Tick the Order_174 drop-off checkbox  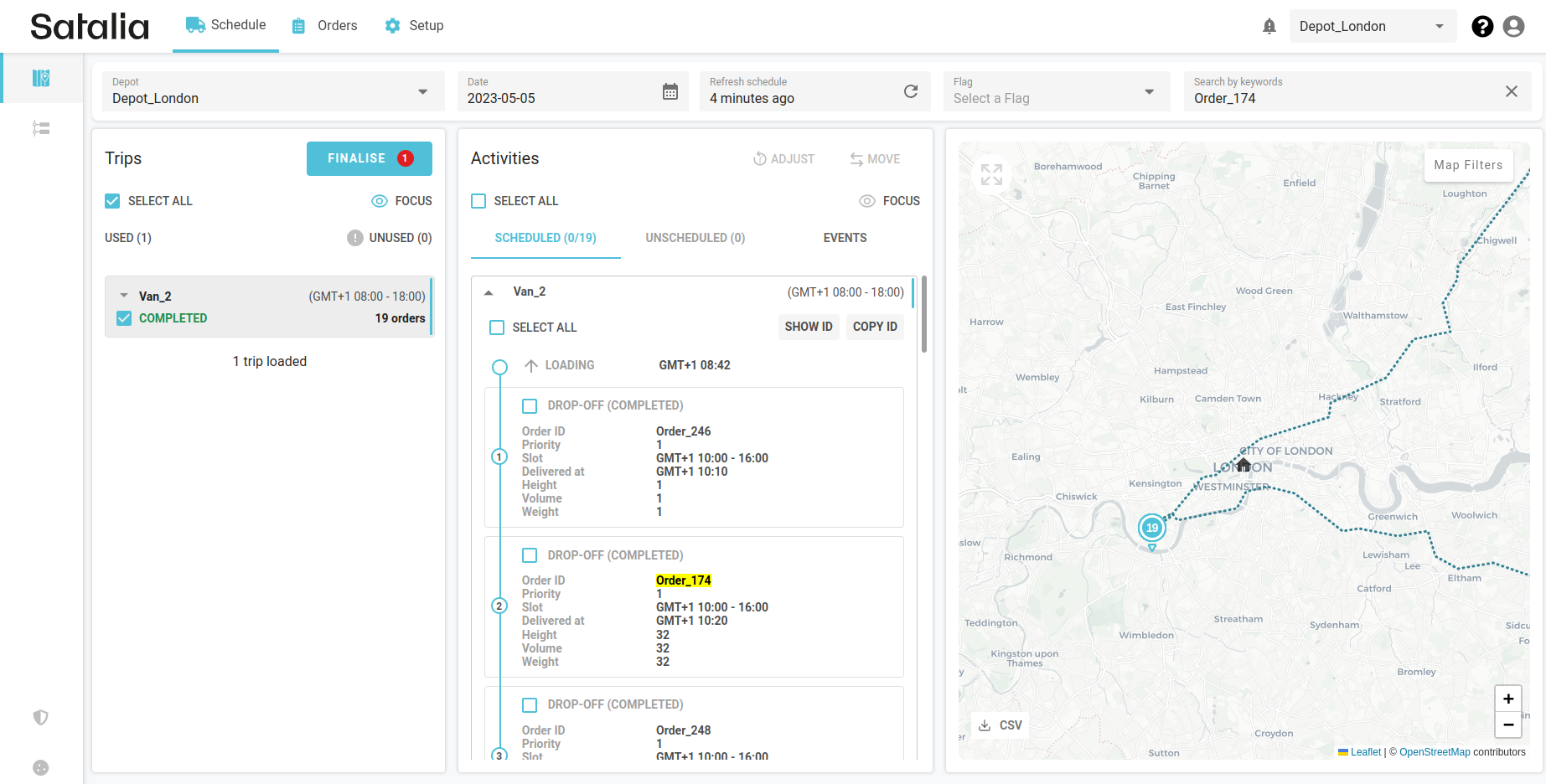(x=530, y=555)
